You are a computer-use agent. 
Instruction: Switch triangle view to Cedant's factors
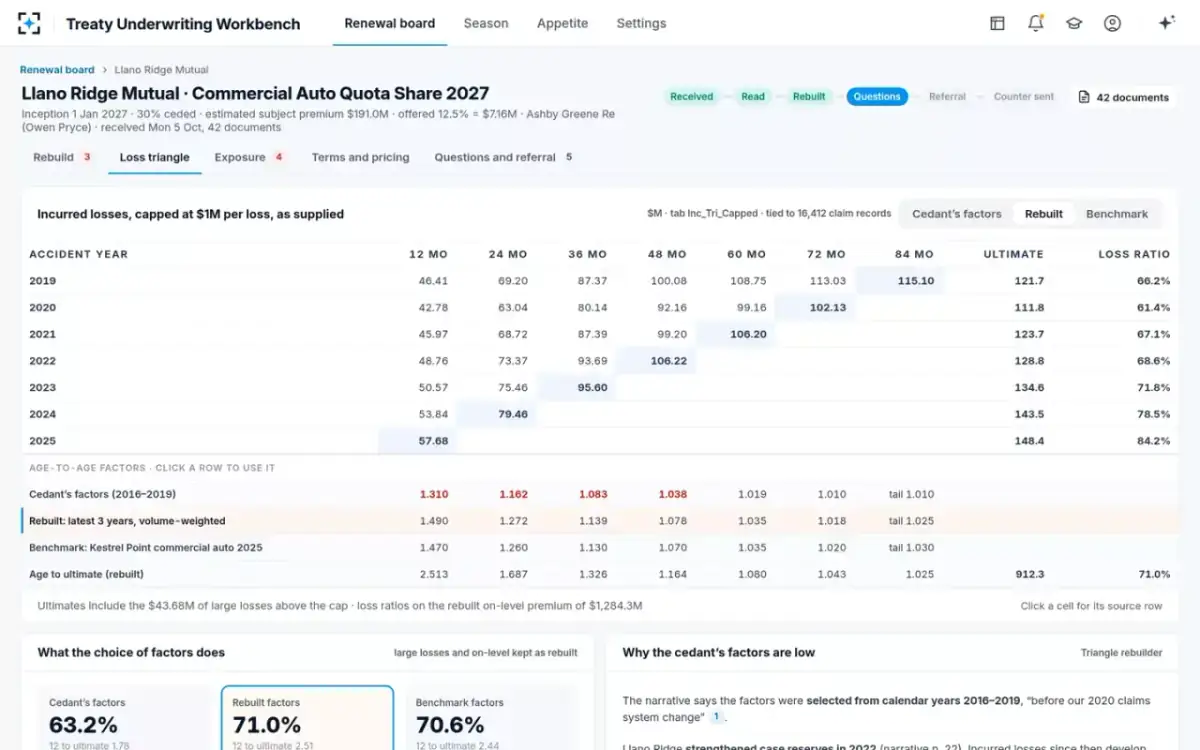[x=956, y=214]
